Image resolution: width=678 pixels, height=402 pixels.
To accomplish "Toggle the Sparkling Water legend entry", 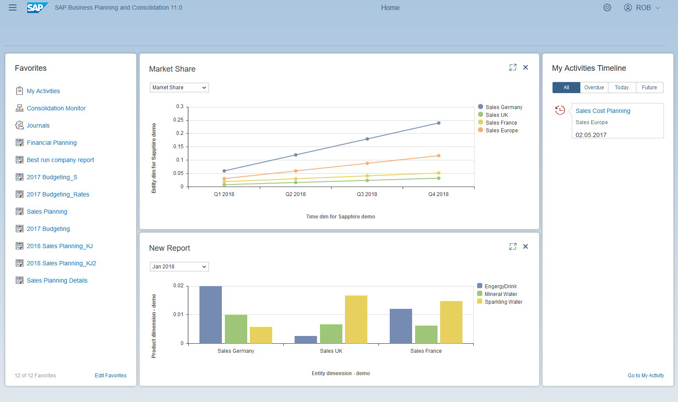I will pos(500,302).
